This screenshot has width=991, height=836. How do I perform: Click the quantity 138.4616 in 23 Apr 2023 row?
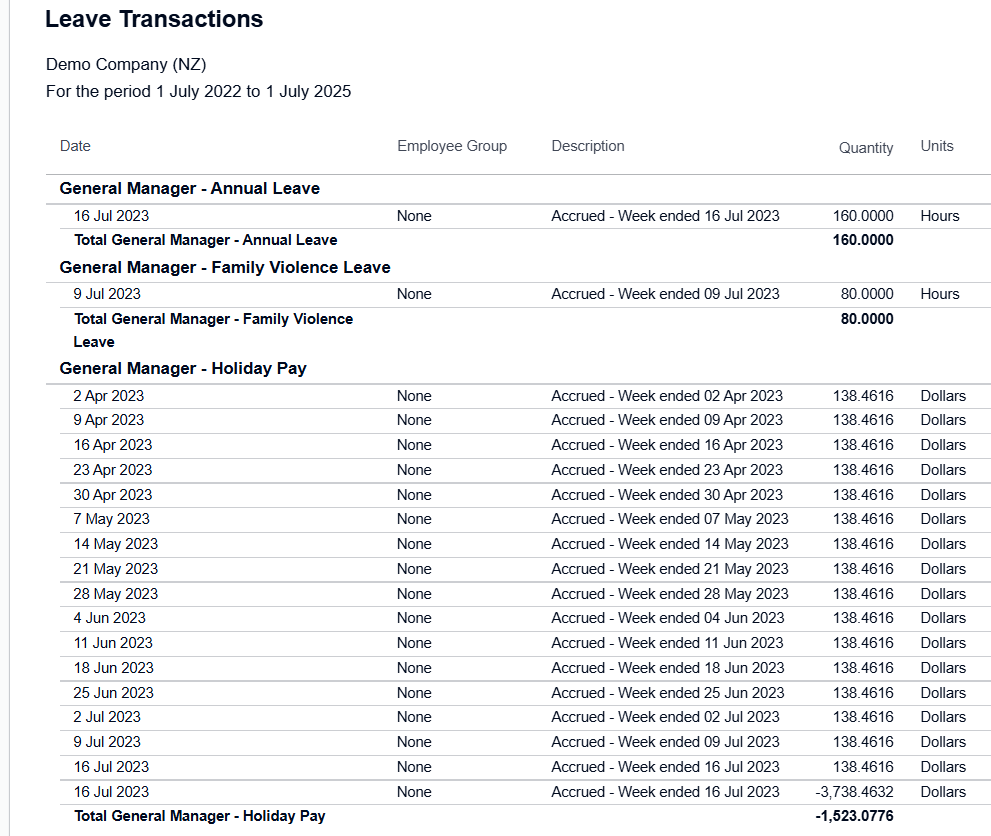(863, 470)
